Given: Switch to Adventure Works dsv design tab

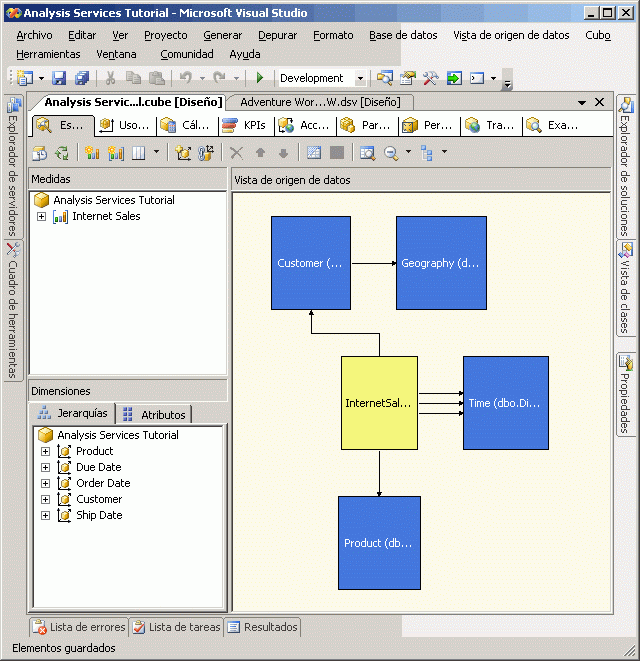Looking at the screenshot, I should pos(320,102).
